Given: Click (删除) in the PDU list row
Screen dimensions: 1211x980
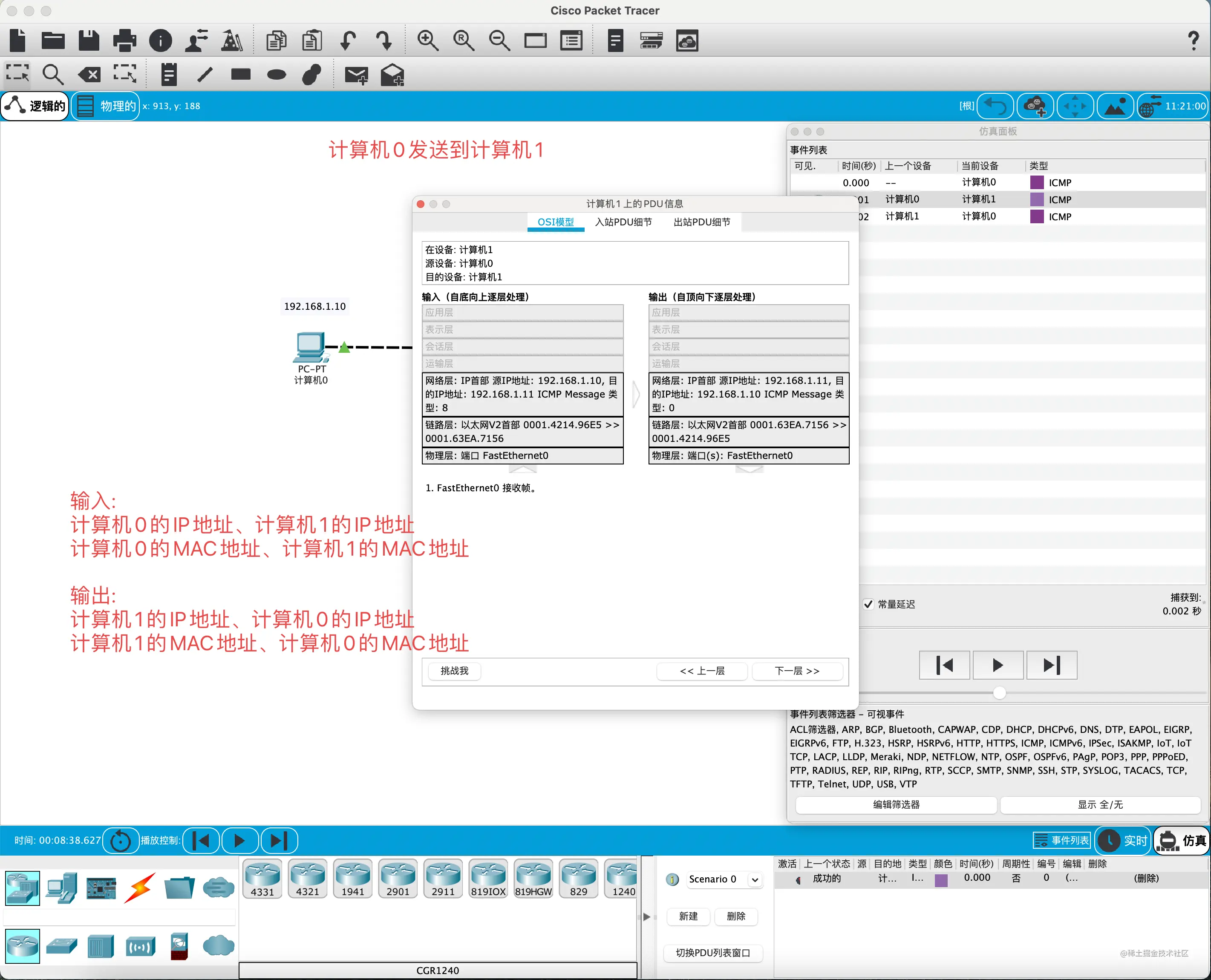Looking at the screenshot, I should point(1146,879).
